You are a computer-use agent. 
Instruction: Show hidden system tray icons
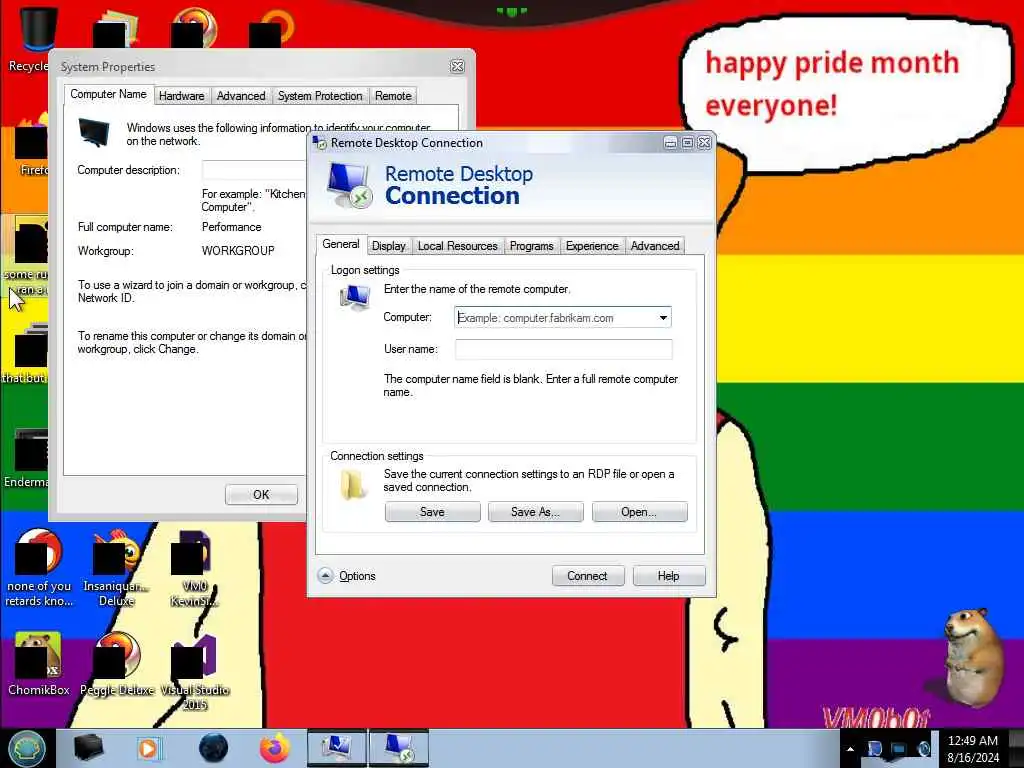point(850,749)
